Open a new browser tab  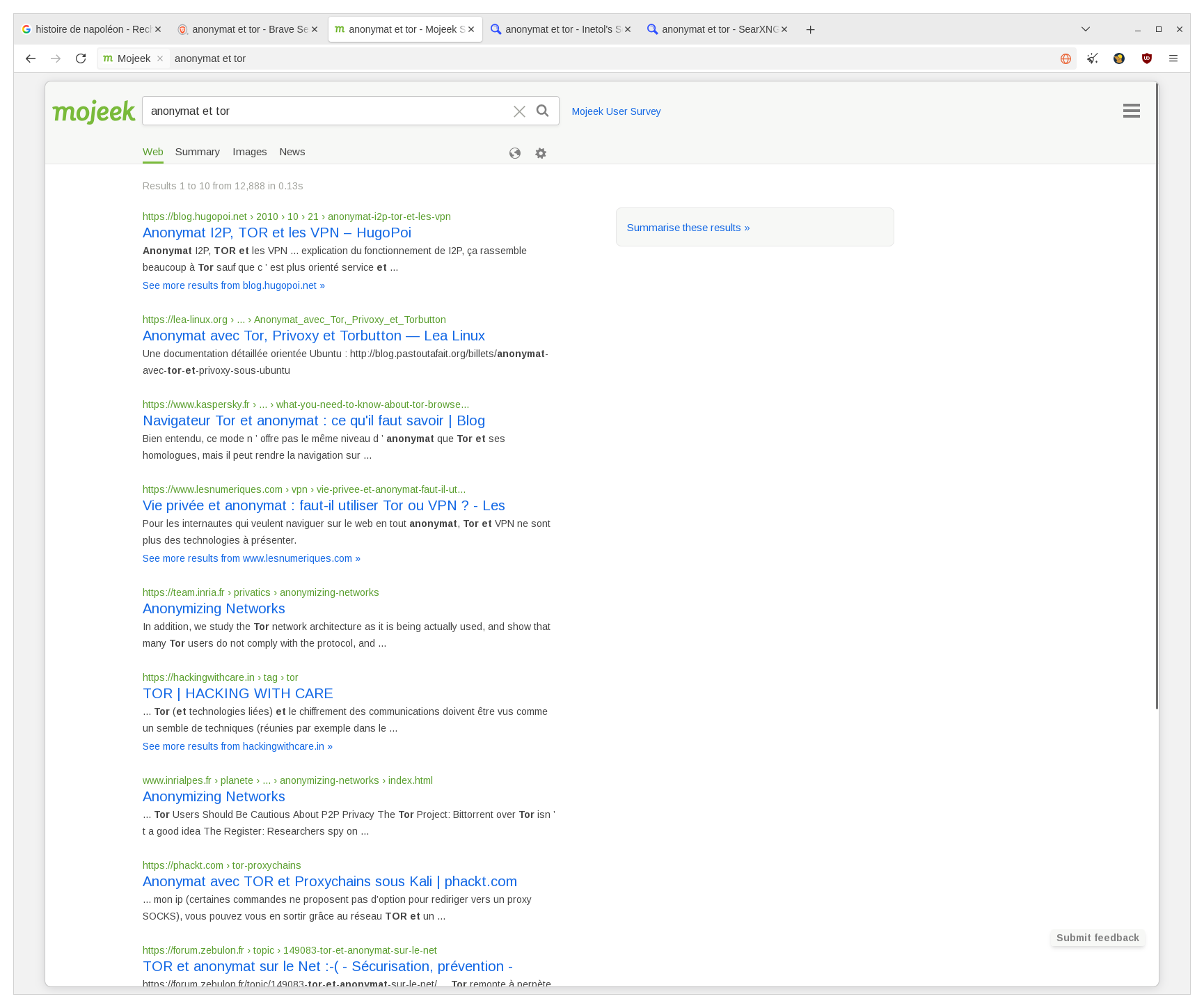click(810, 29)
